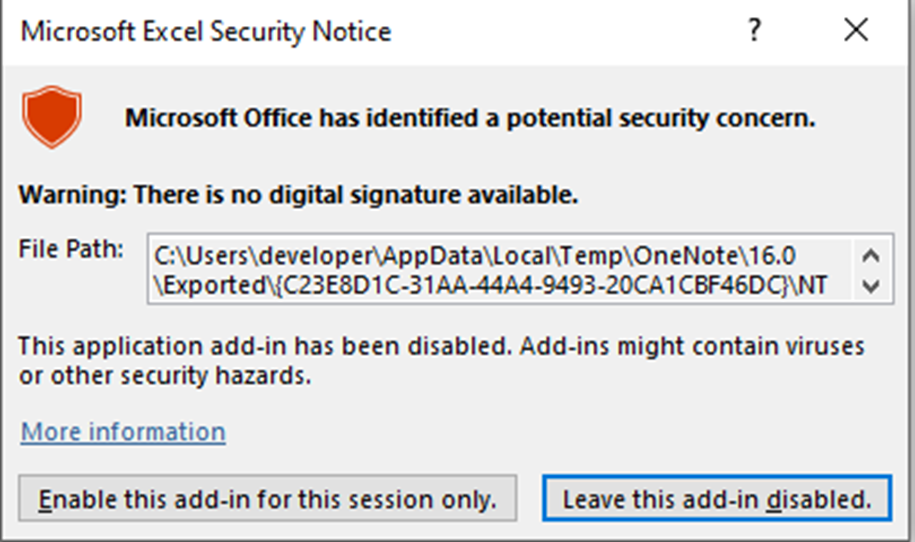
Task: Click the orange security shield icon
Action: (52, 117)
